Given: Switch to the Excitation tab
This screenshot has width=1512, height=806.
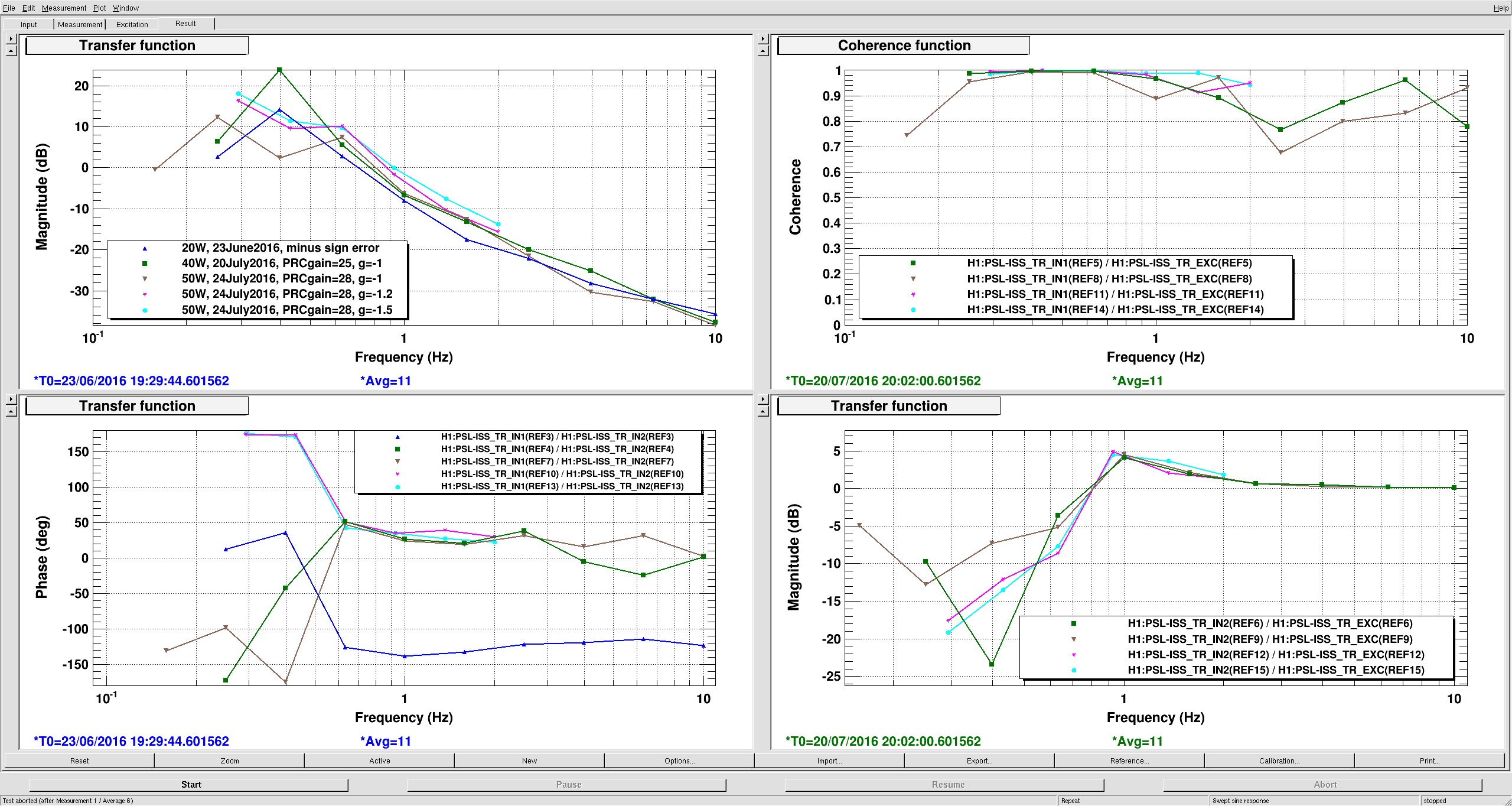Looking at the screenshot, I should coord(132,24).
